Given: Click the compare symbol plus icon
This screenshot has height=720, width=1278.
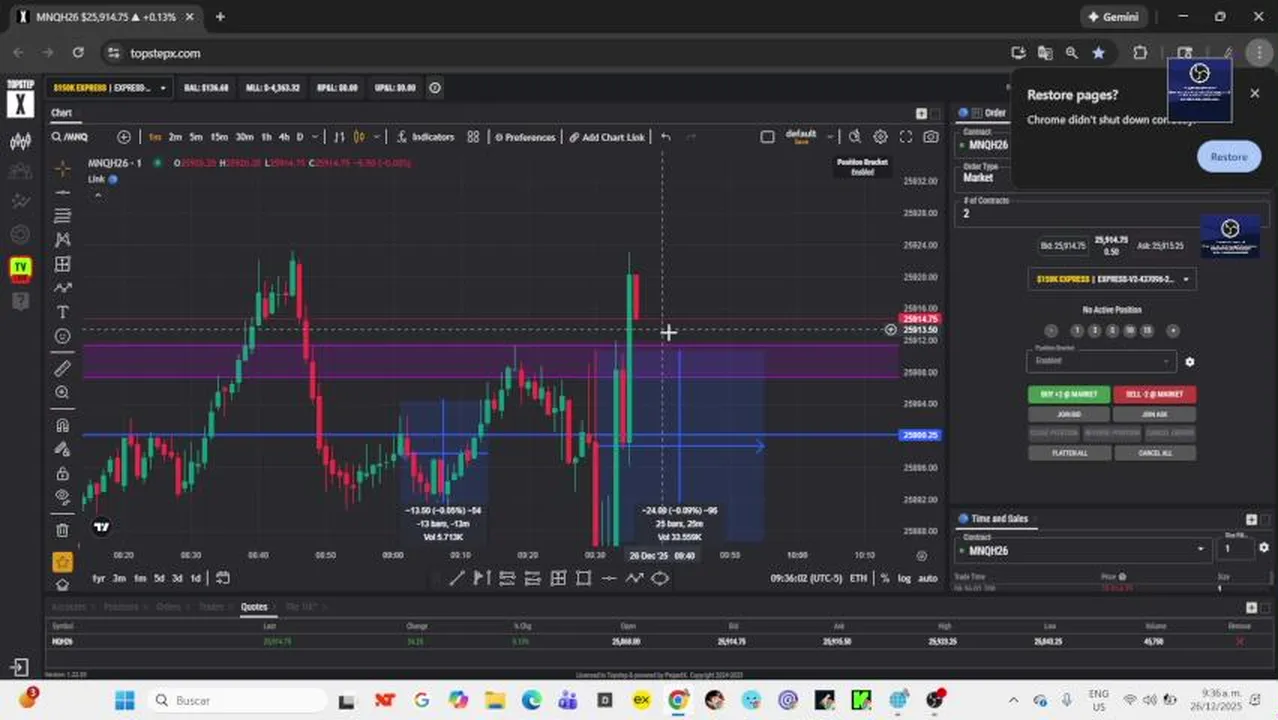Looking at the screenshot, I should (124, 137).
